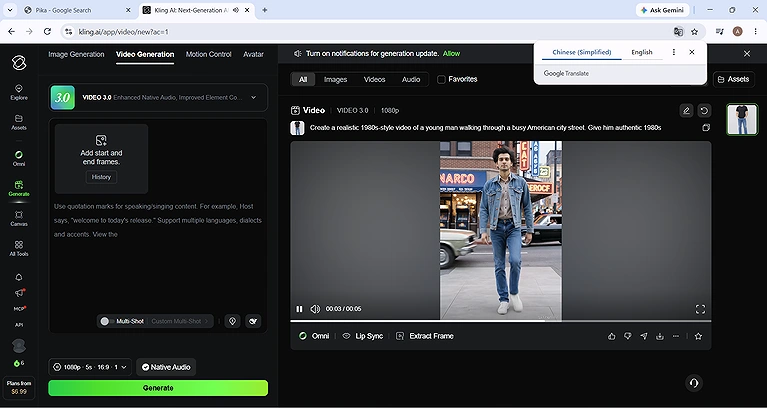Click the location pin icon beside Multi-Shot

232,321
